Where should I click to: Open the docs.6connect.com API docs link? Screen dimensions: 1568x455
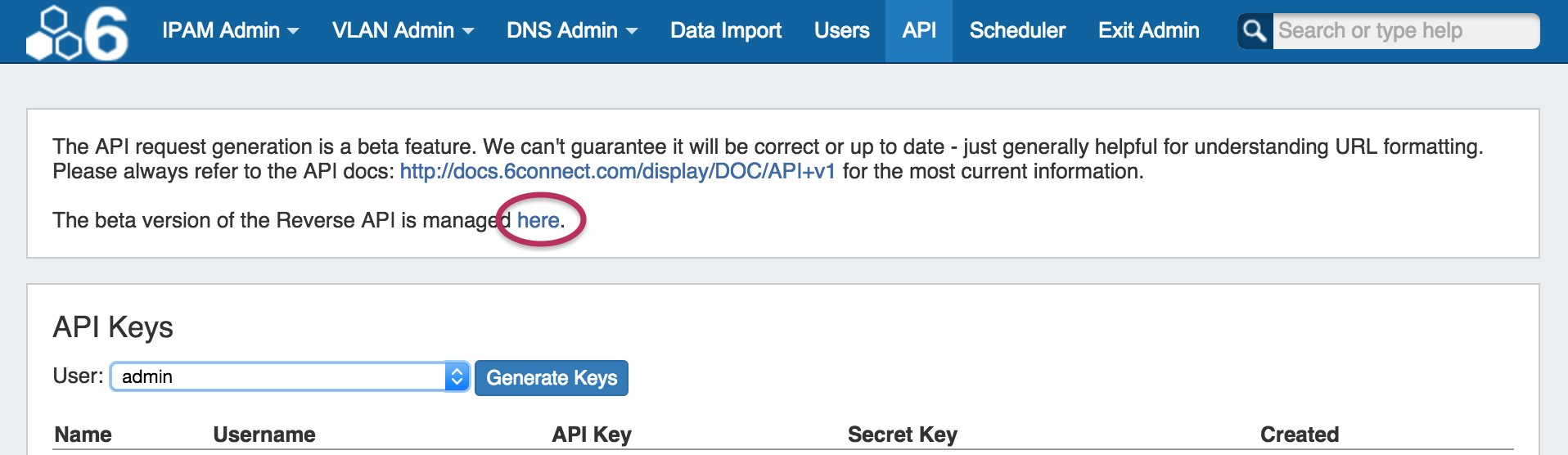point(617,172)
